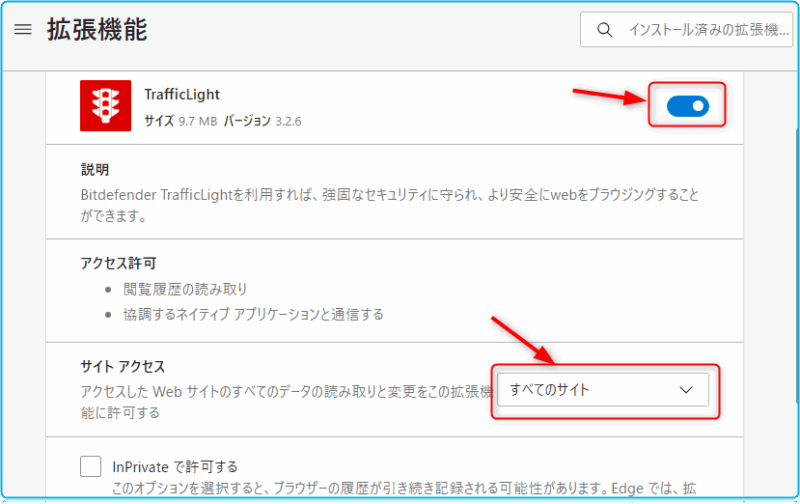Click the 閲覧履歴の読み取り permission item
This screenshot has width=800, height=504.
coord(185,289)
